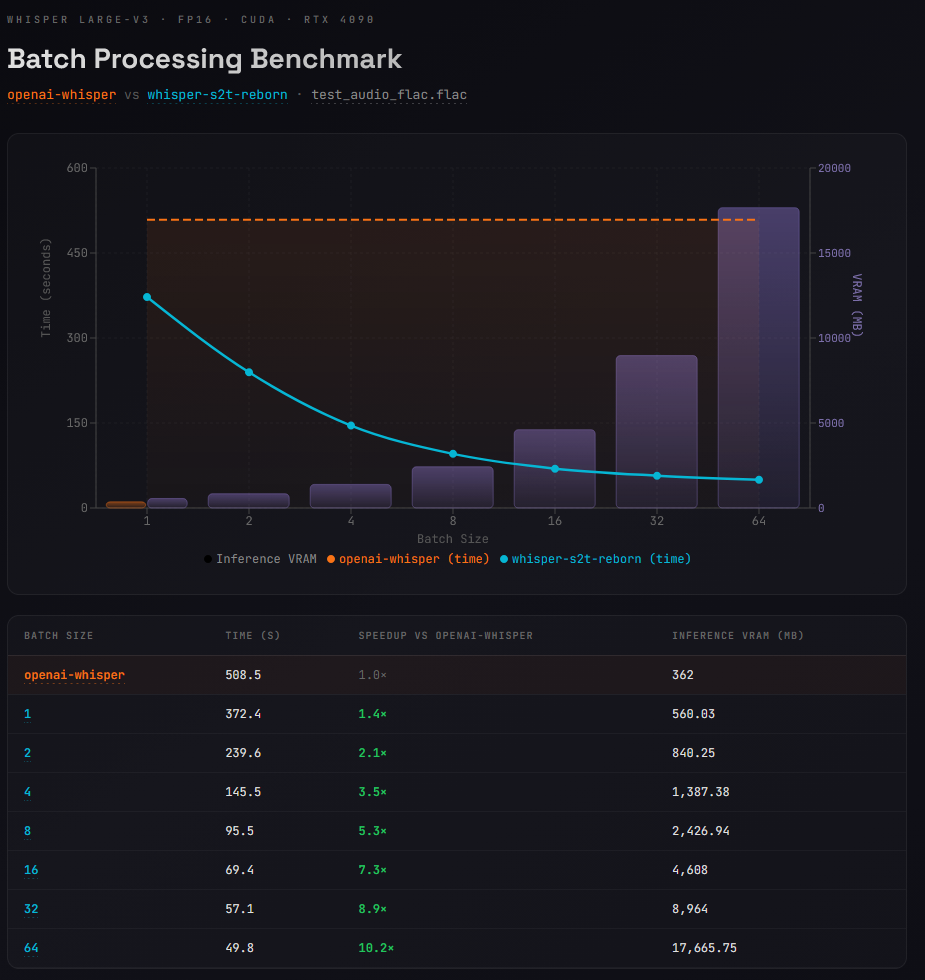The height and width of the screenshot is (980, 925).
Task: Click the 4,608 VRAM cell
Action: (x=690, y=870)
